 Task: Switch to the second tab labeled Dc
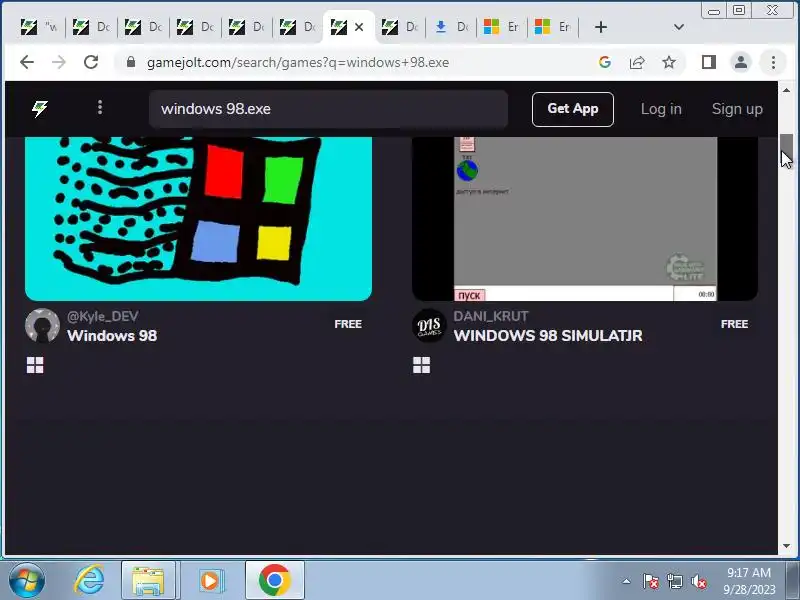click(91, 27)
